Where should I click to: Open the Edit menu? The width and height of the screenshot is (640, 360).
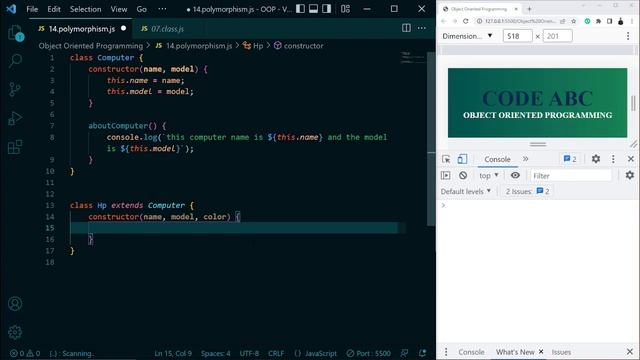53,9
